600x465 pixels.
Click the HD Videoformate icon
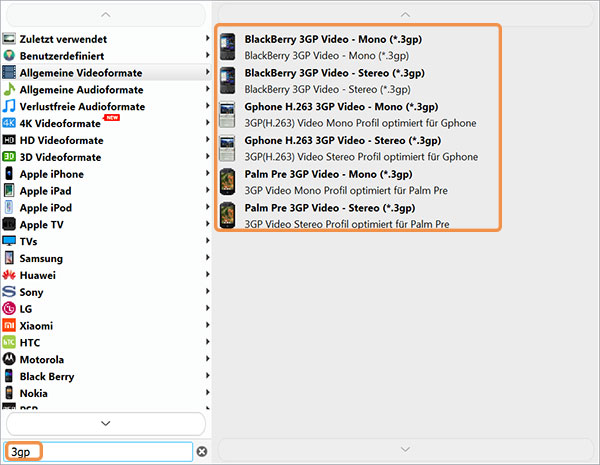[x=9, y=140]
